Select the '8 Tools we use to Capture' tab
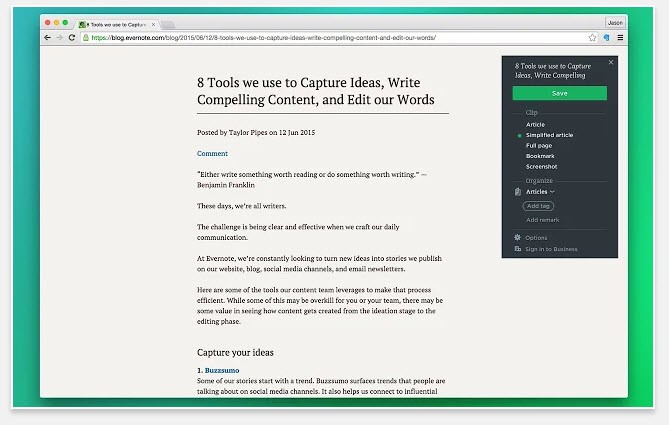 tap(117, 25)
